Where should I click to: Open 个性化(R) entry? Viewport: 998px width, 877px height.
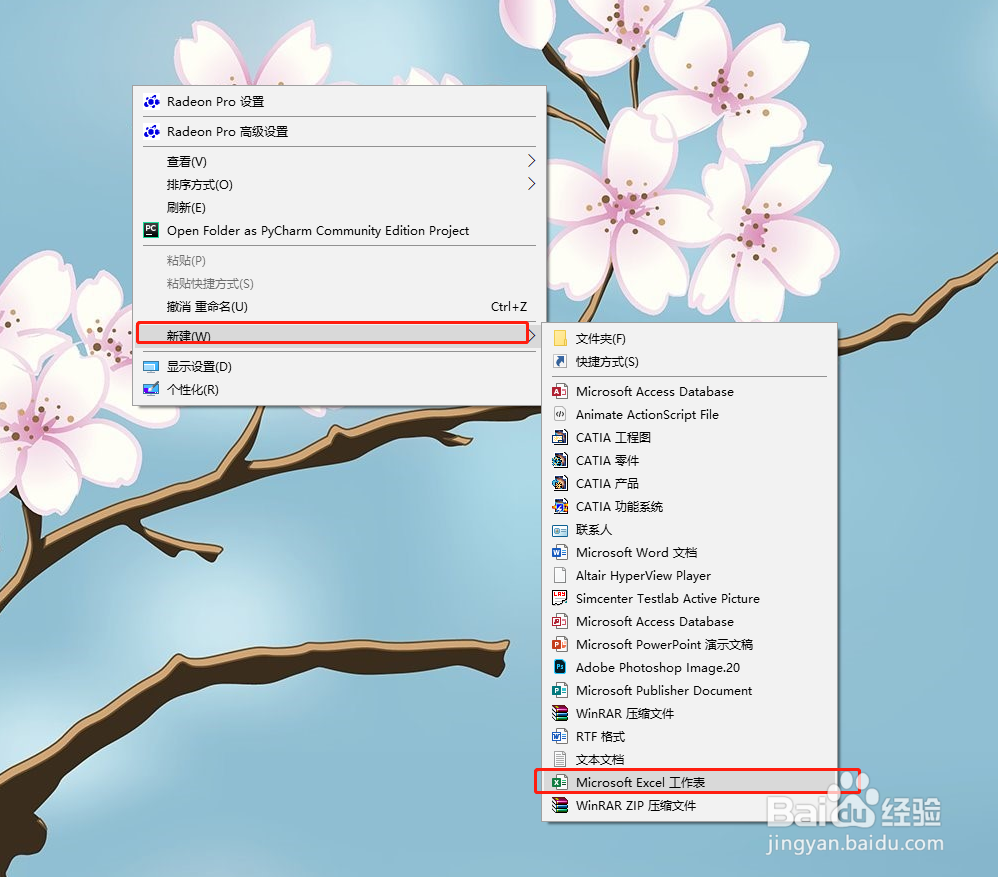tap(339, 389)
